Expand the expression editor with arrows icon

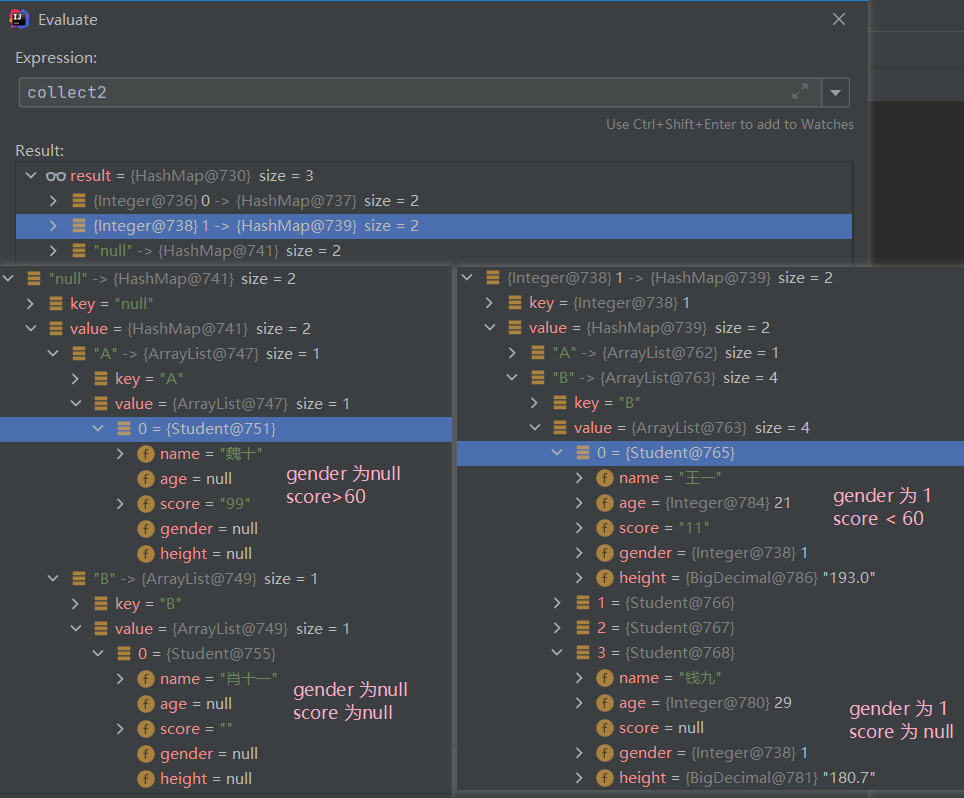(799, 92)
